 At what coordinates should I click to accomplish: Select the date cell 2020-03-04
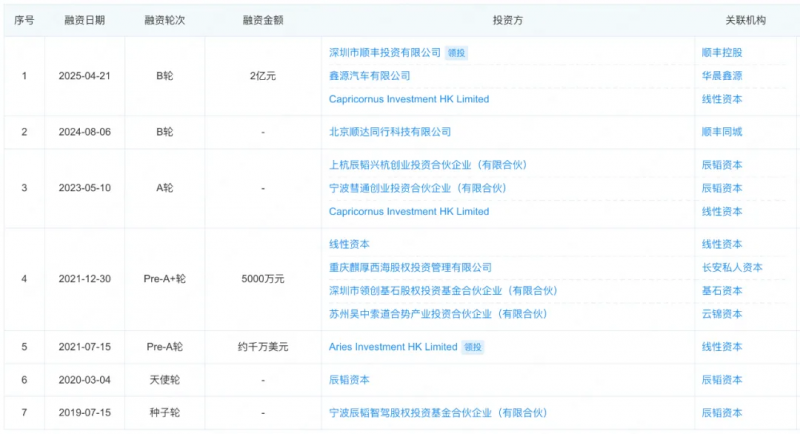click(85, 380)
